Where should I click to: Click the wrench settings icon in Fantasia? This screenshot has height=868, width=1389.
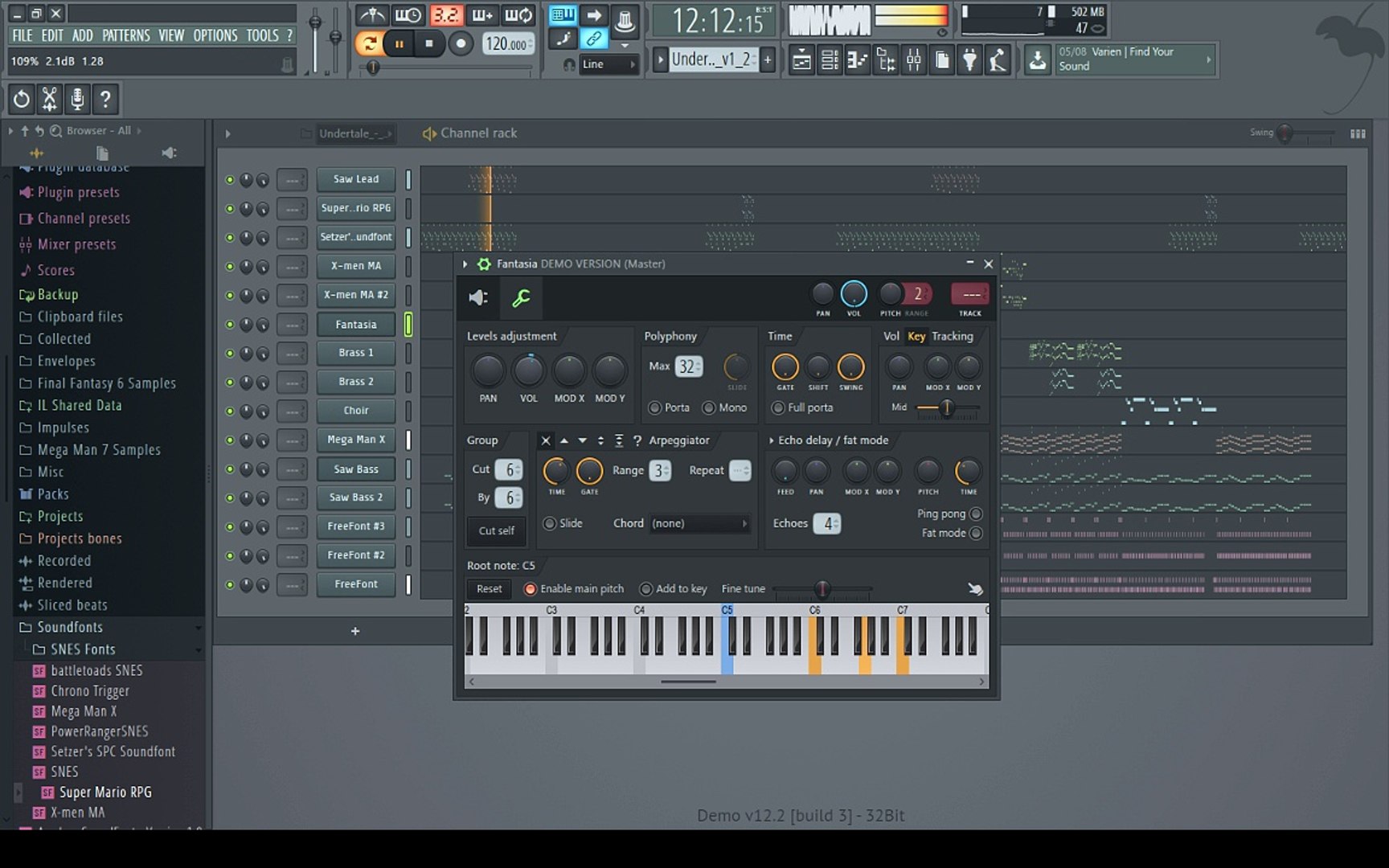[x=521, y=298]
